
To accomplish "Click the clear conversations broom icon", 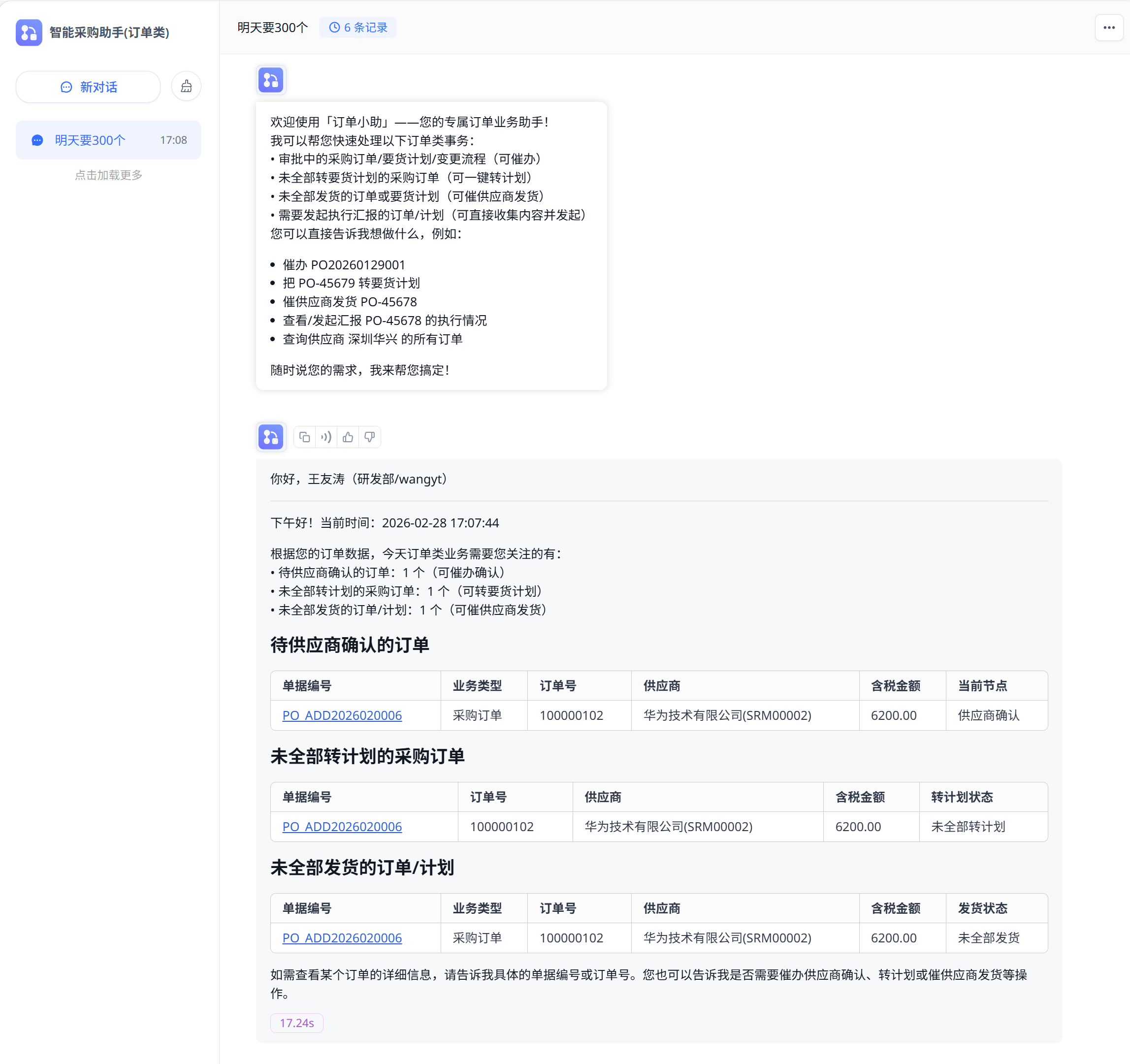I will point(187,86).
